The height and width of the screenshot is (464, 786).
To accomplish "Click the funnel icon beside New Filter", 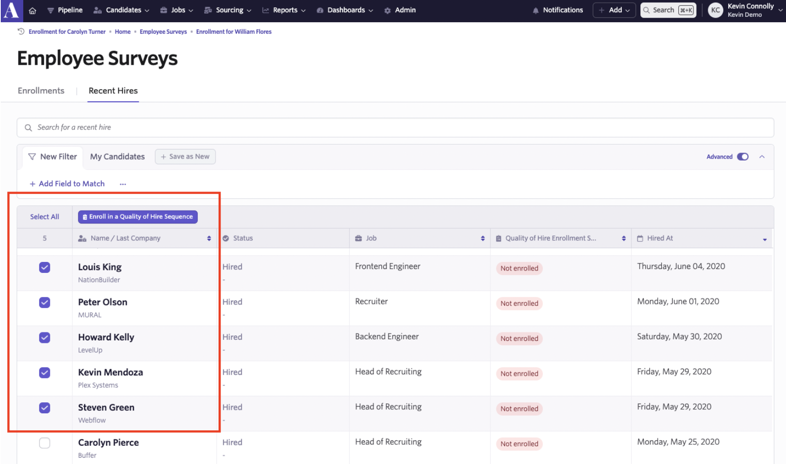I will click(32, 157).
